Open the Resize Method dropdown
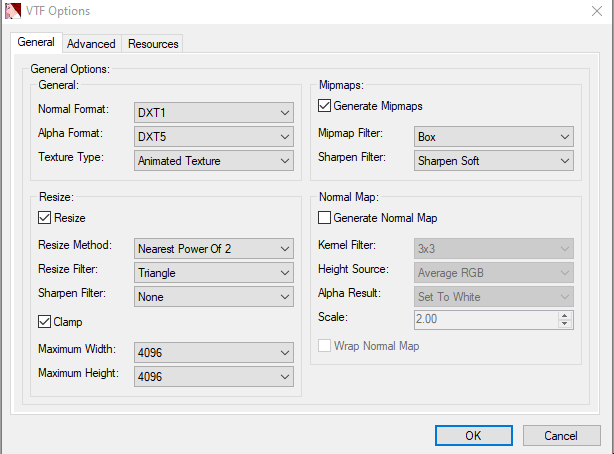The image size is (614, 454). coord(214,248)
